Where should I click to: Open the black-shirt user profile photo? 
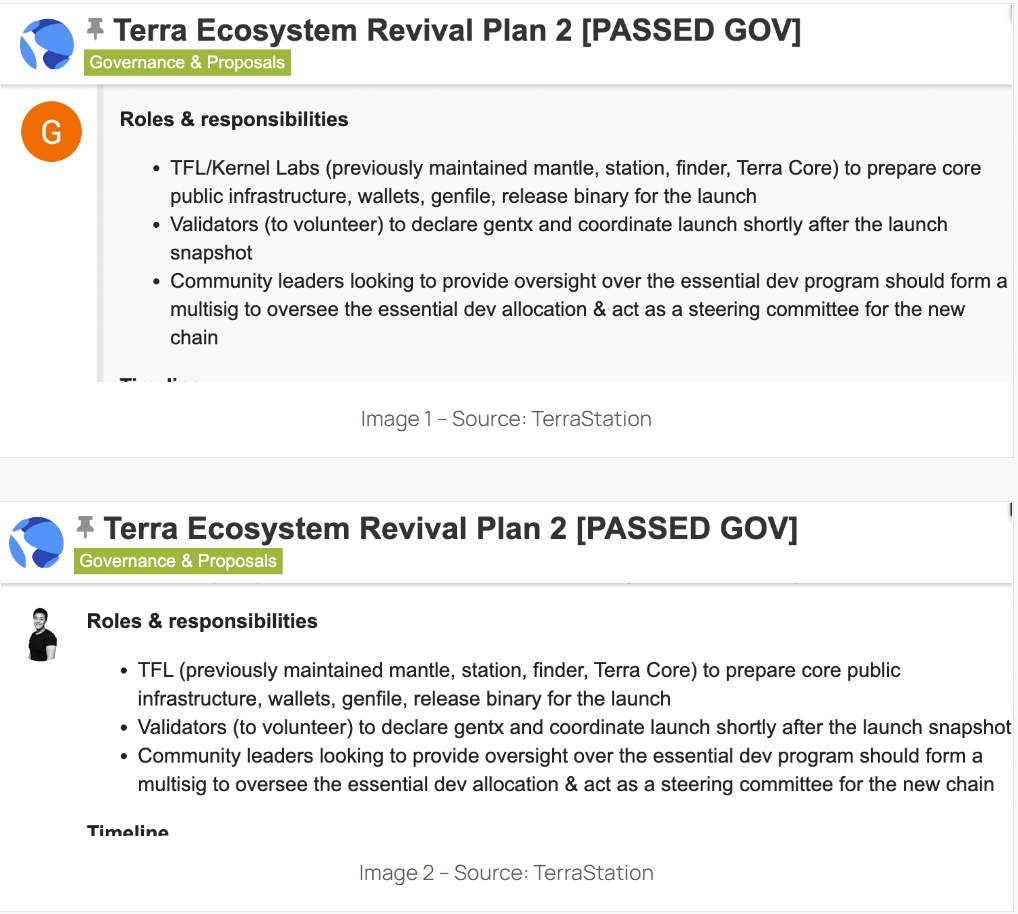[x=41, y=634]
